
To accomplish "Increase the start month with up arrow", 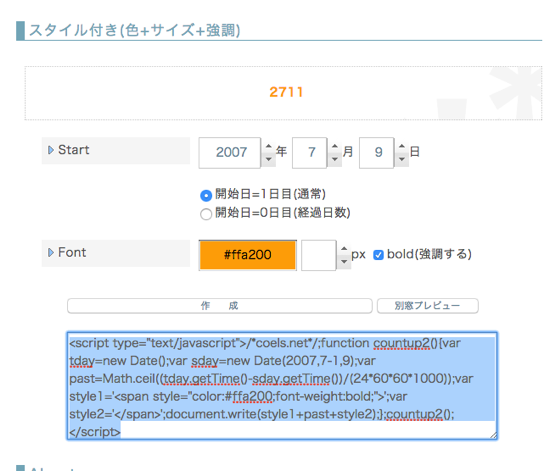I will pos(335,147).
